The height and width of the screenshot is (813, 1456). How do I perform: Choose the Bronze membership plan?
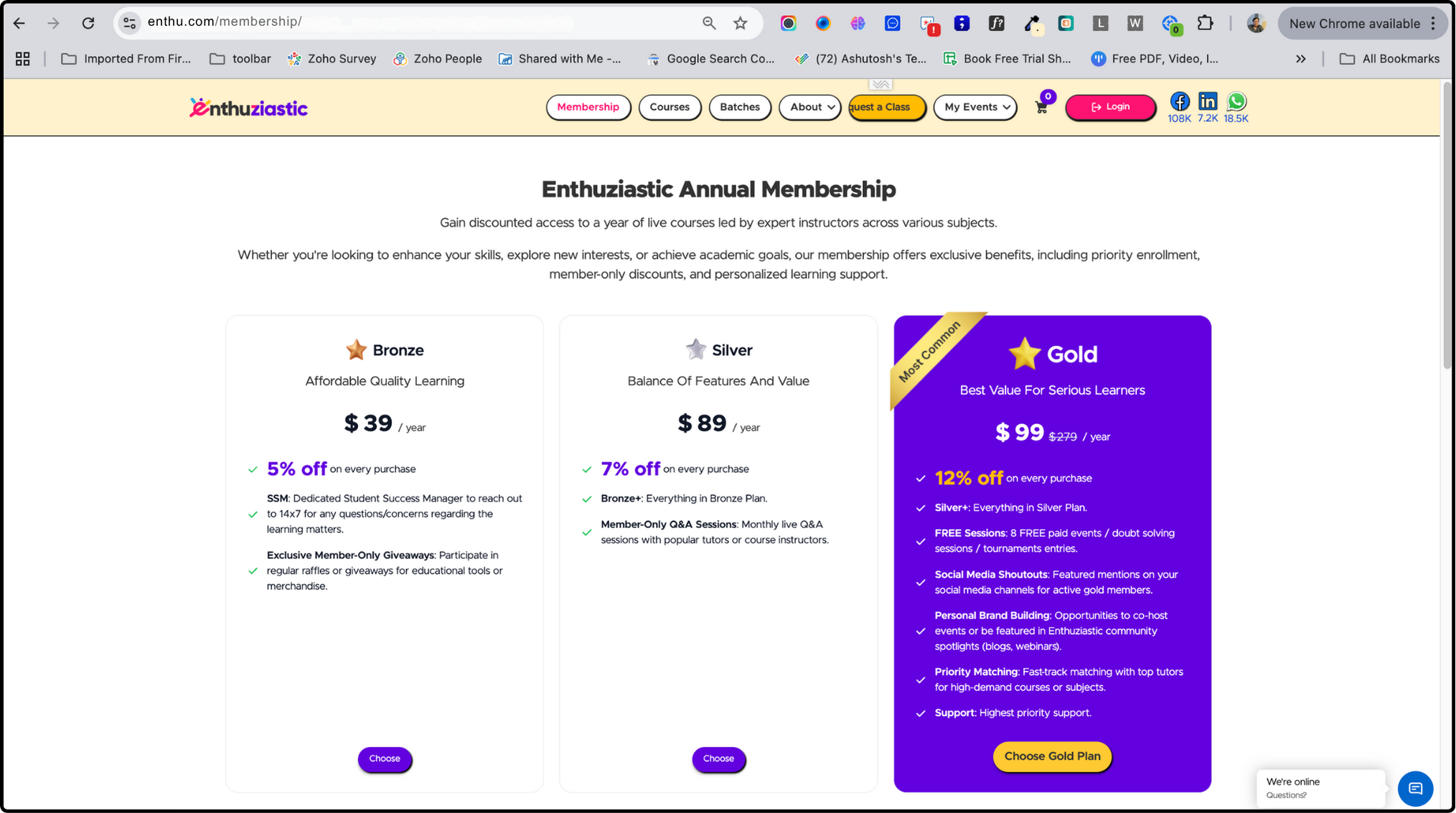[385, 758]
